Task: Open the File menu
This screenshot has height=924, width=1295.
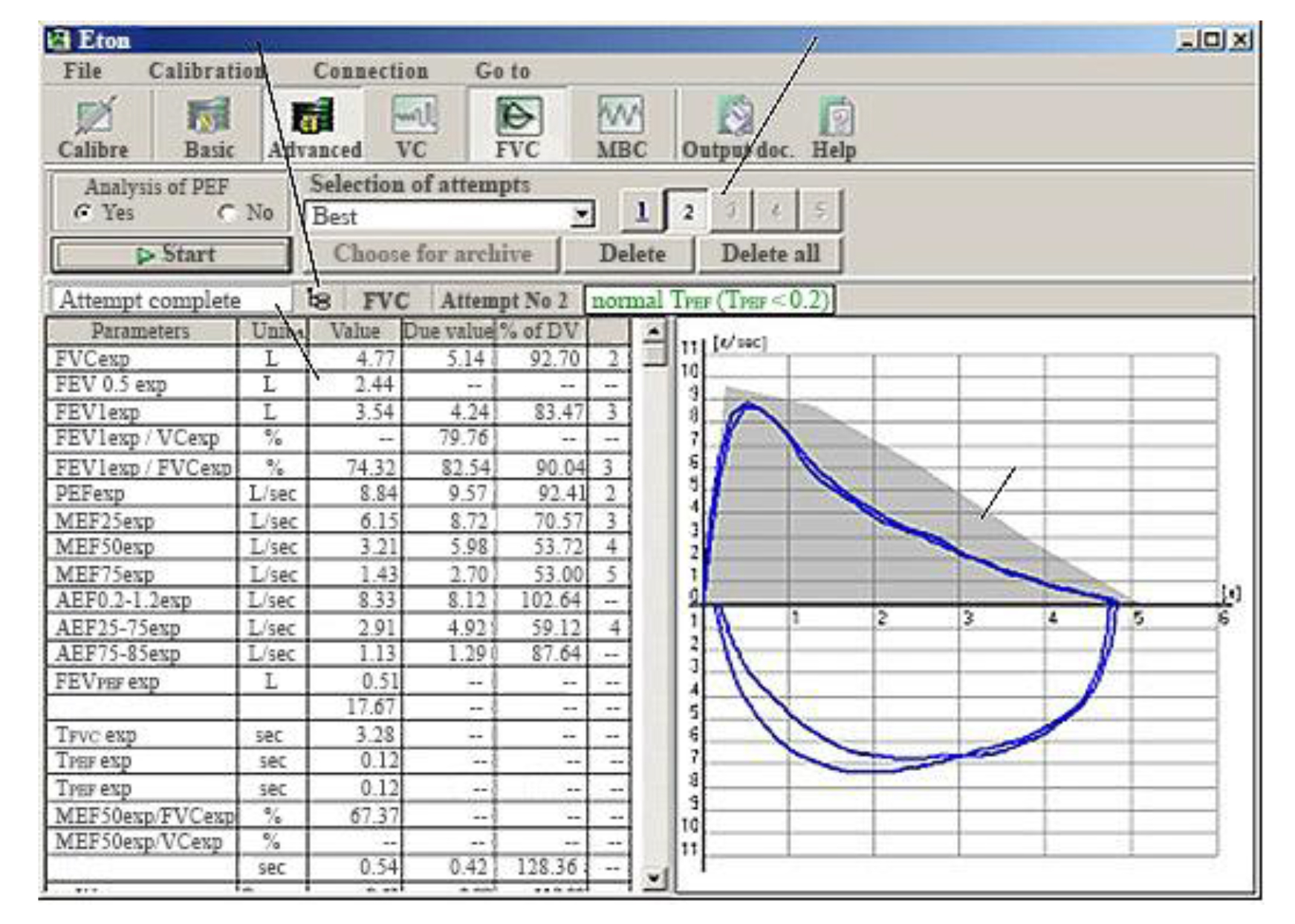Action: 82,71
